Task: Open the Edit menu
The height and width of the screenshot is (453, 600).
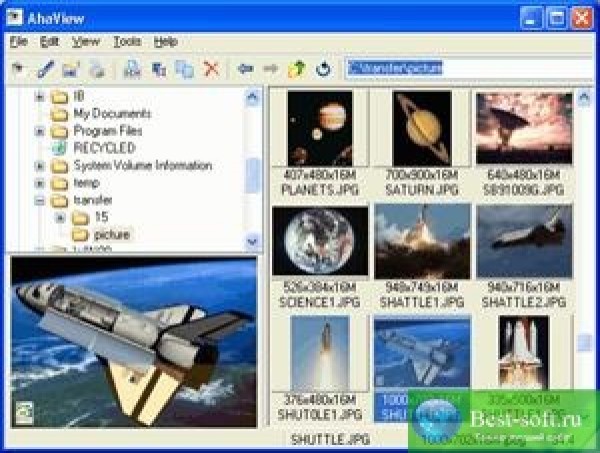Action: click(x=49, y=41)
